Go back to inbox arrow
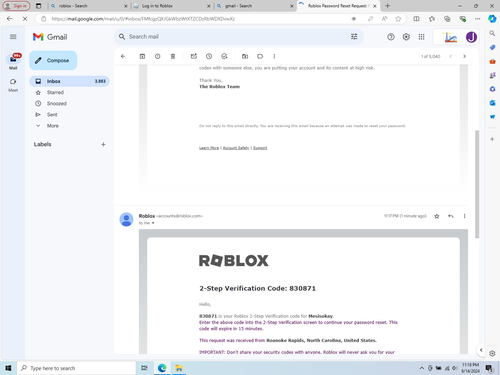 [123, 56]
